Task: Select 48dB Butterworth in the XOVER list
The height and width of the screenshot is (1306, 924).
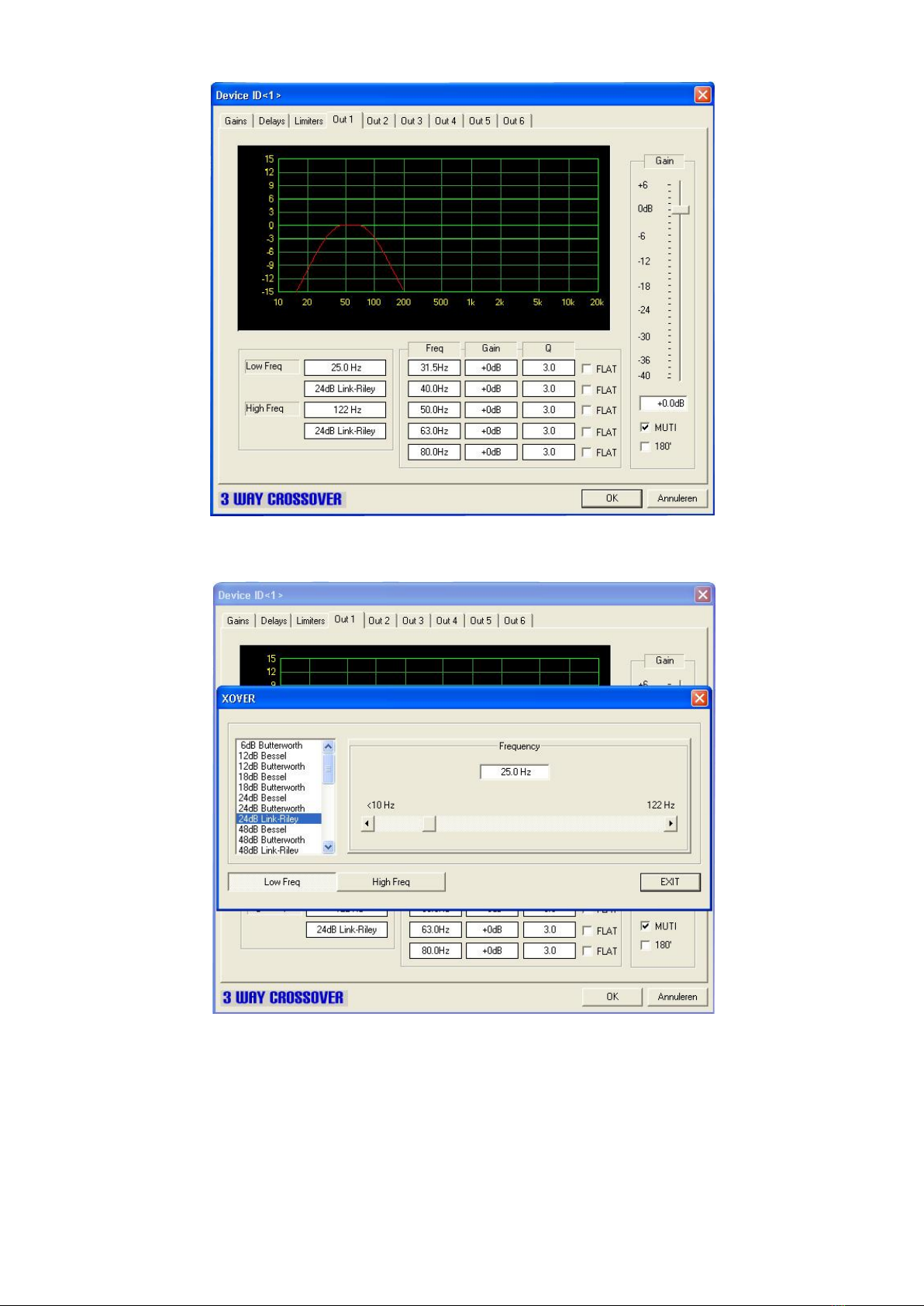Action: [278, 839]
